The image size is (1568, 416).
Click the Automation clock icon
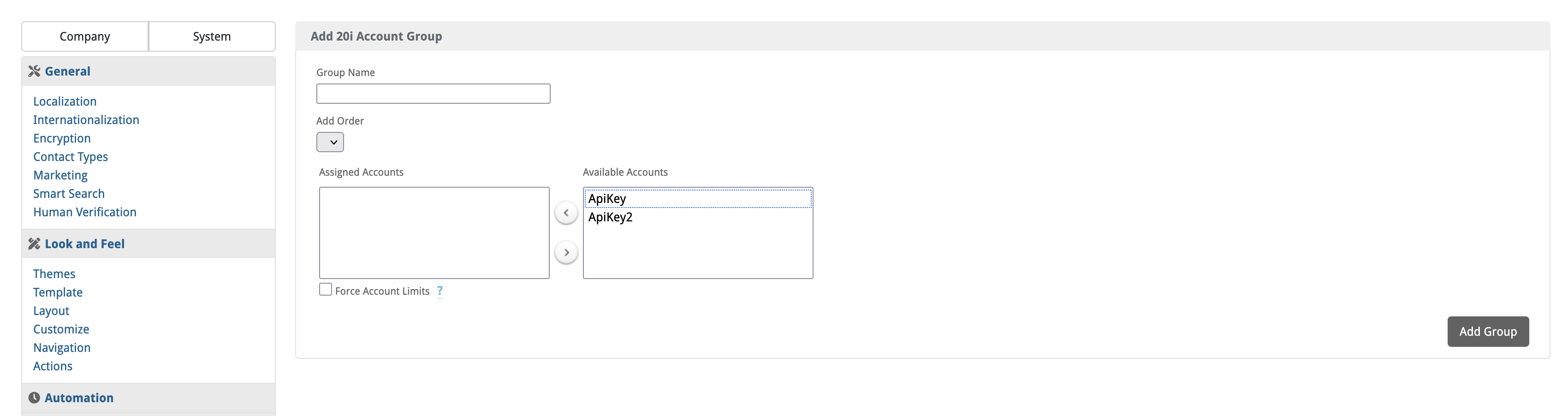34,398
